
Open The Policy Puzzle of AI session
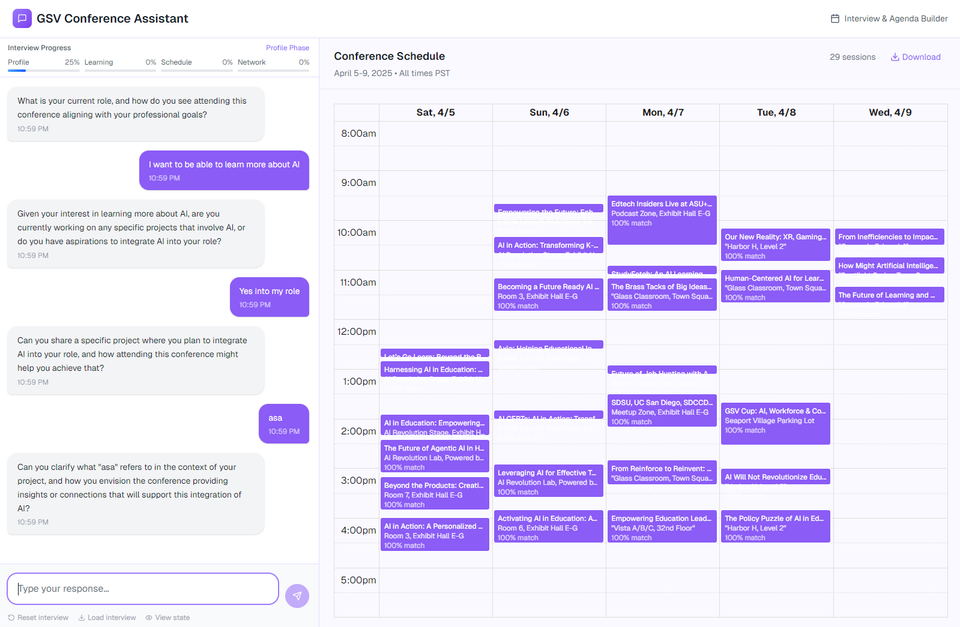(775, 527)
